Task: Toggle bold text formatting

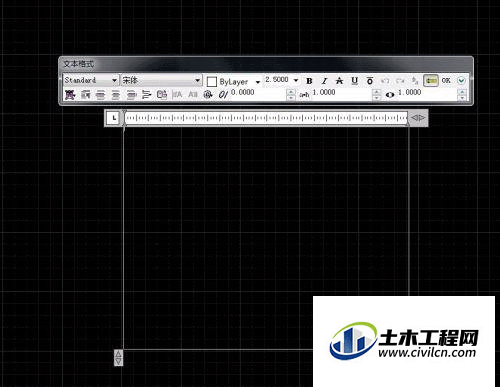Action: (x=309, y=81)
